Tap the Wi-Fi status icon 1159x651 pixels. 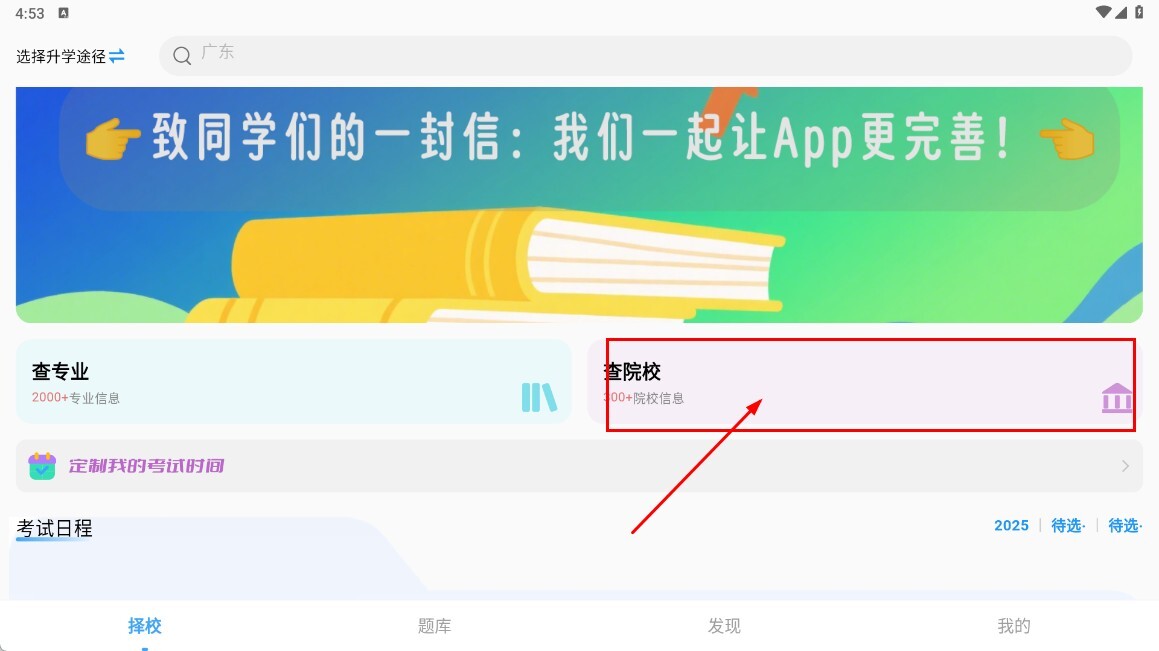1103,12
